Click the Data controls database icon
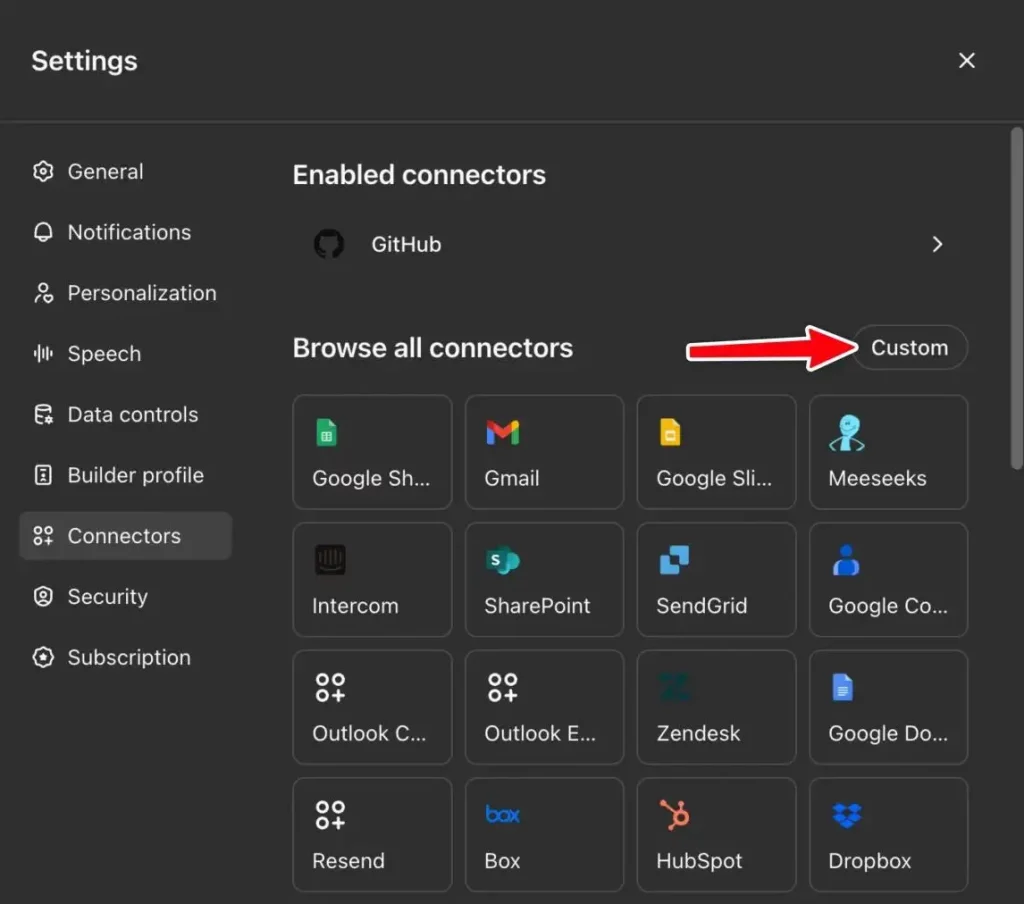The image size is (1024, 904). point(43,414)
